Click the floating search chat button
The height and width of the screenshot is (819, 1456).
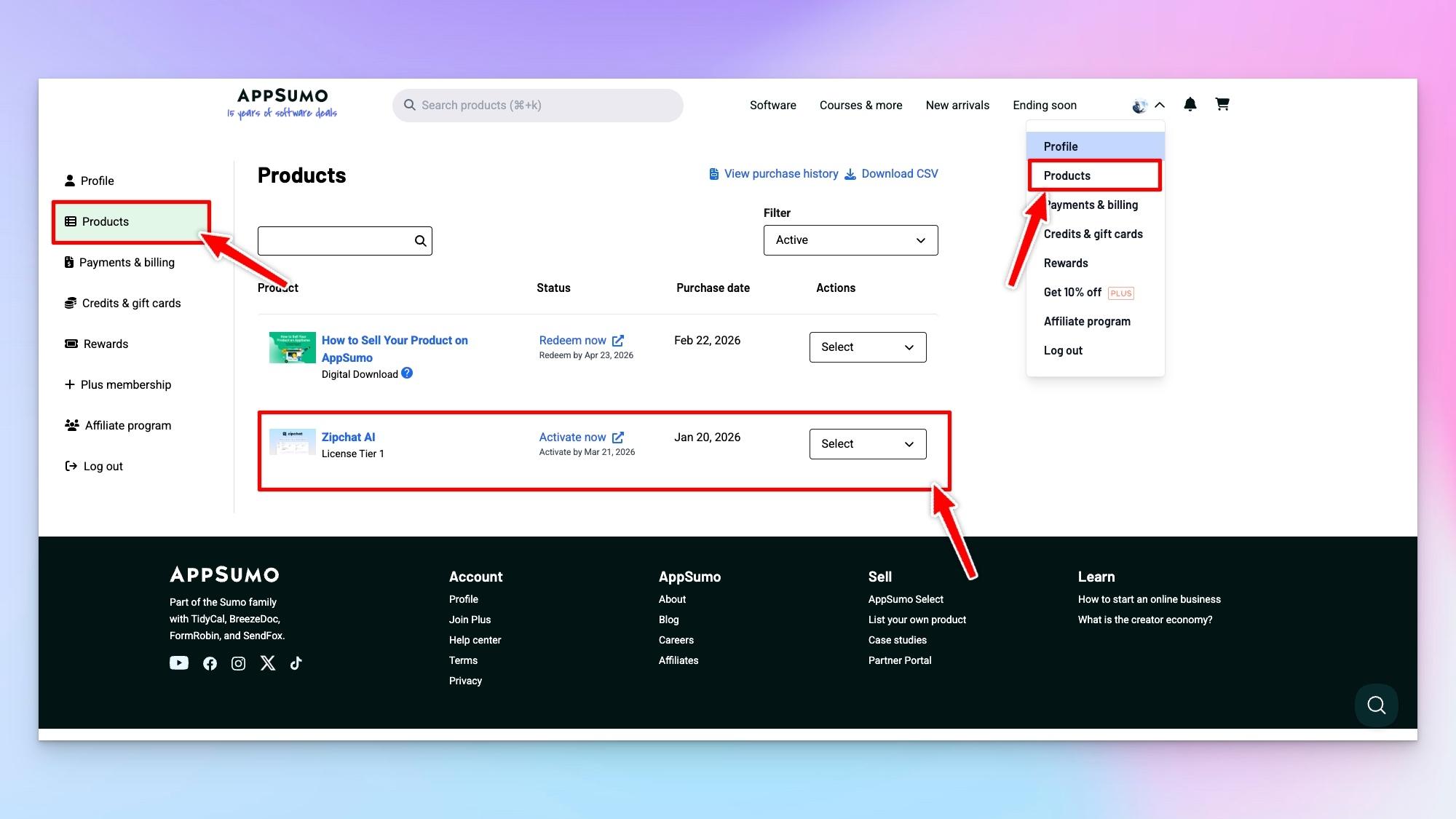[x=1376, y=705]
